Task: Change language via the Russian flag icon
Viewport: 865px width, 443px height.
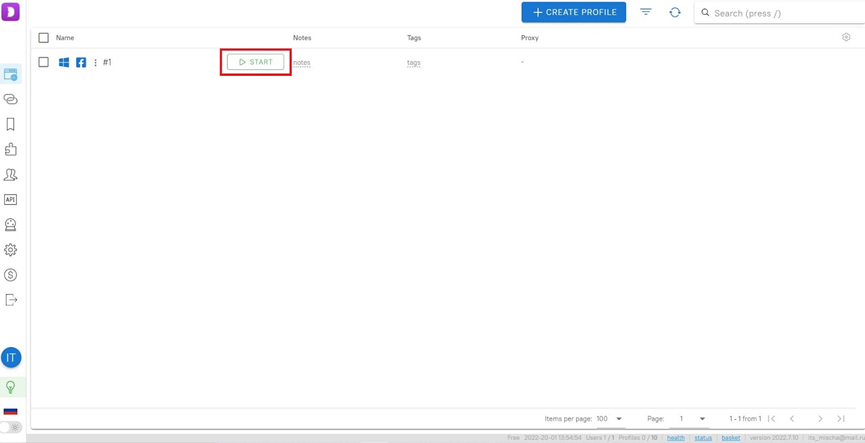Action: [10, 411]
